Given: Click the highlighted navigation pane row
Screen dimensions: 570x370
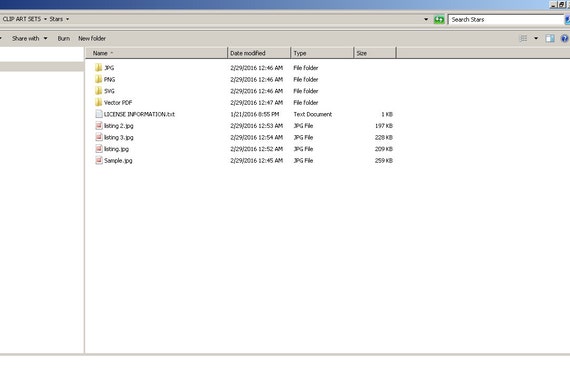Looking at the screenshot, I should [42, 67].
